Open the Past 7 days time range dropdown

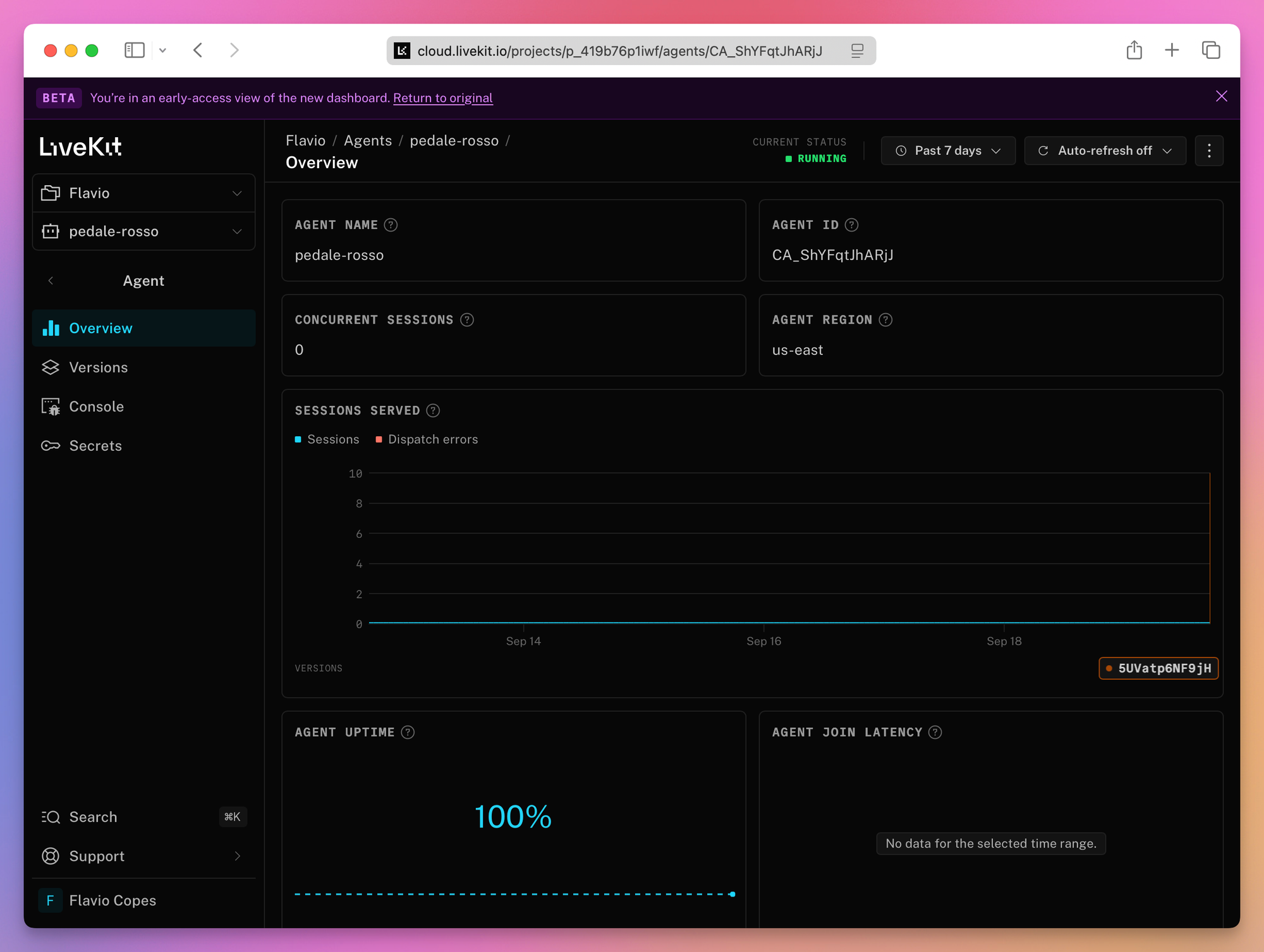point(948,150)
